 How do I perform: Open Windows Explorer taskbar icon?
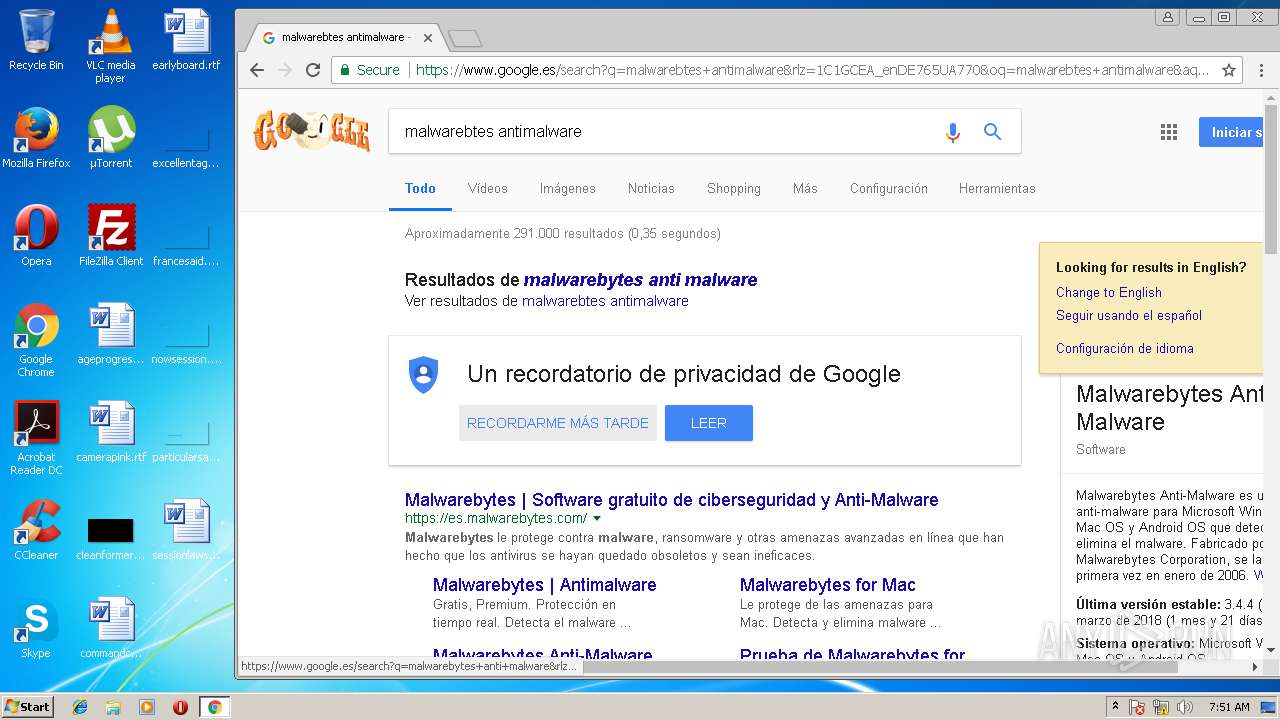pyautogui.click(x=113, y=707)
